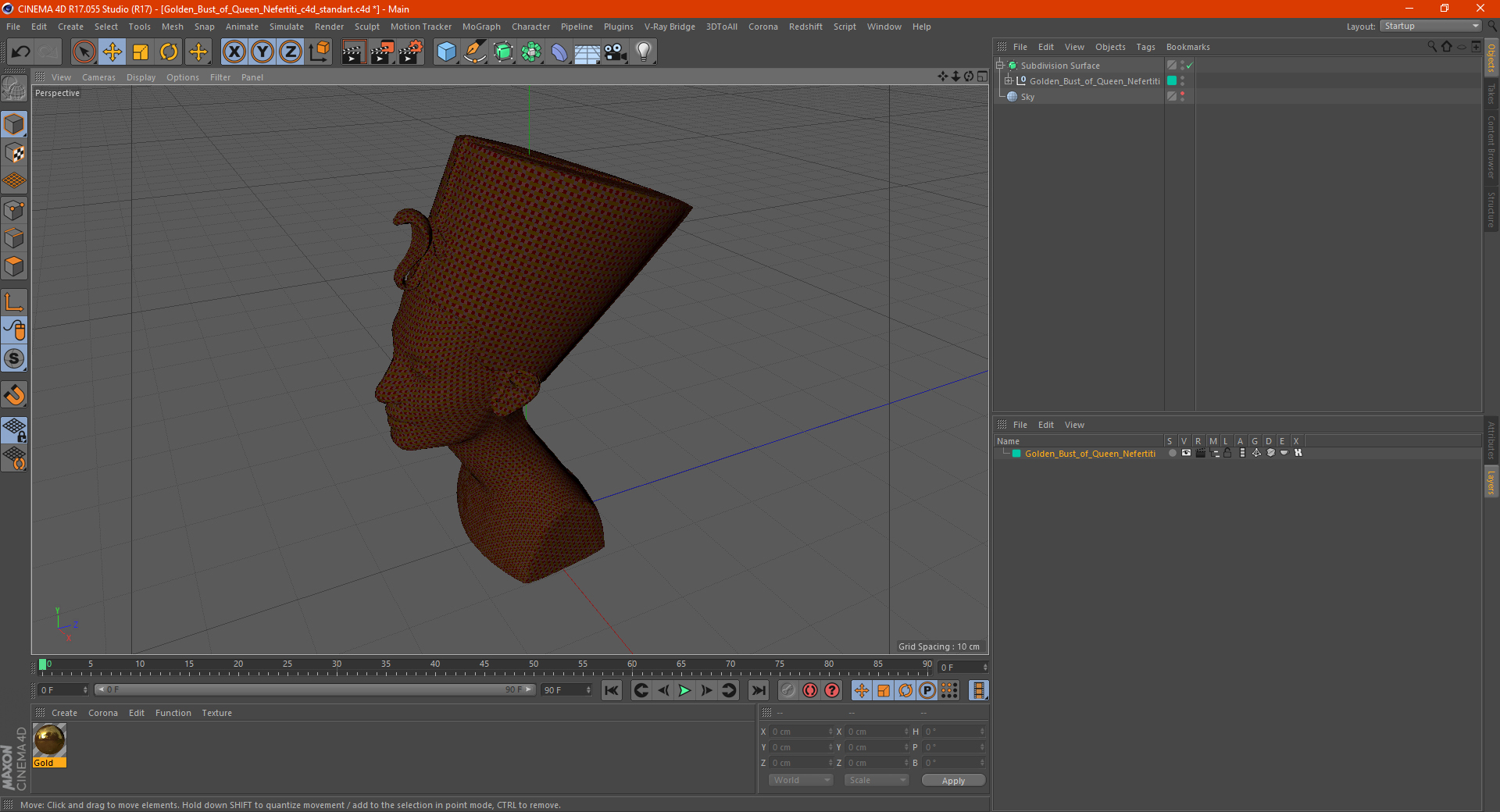
Task: Enable Points mode in left sidebar
Action: click(x=14, y=210)
